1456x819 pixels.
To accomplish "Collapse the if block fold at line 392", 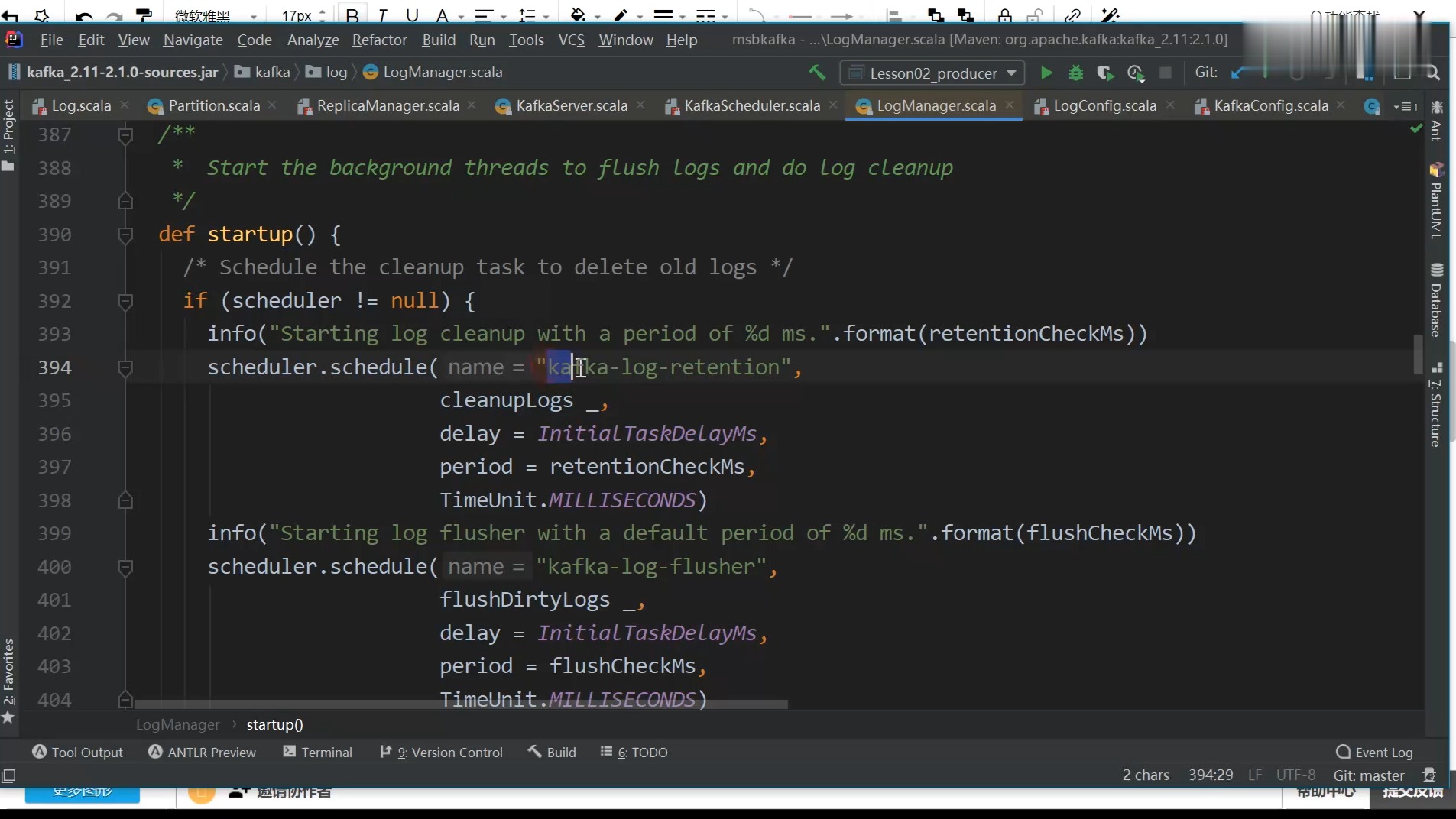I will click(x=125, y=302).
